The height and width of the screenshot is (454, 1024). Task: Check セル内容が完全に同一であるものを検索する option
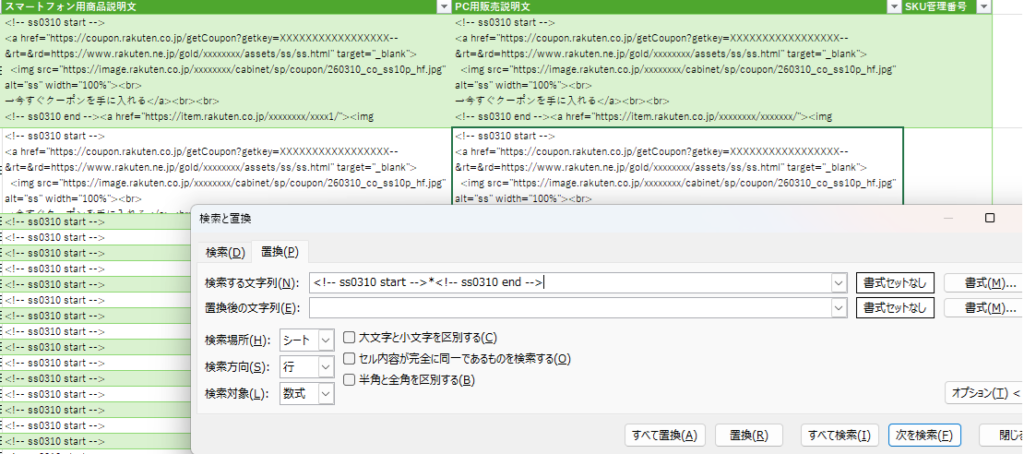pos(349,358)
